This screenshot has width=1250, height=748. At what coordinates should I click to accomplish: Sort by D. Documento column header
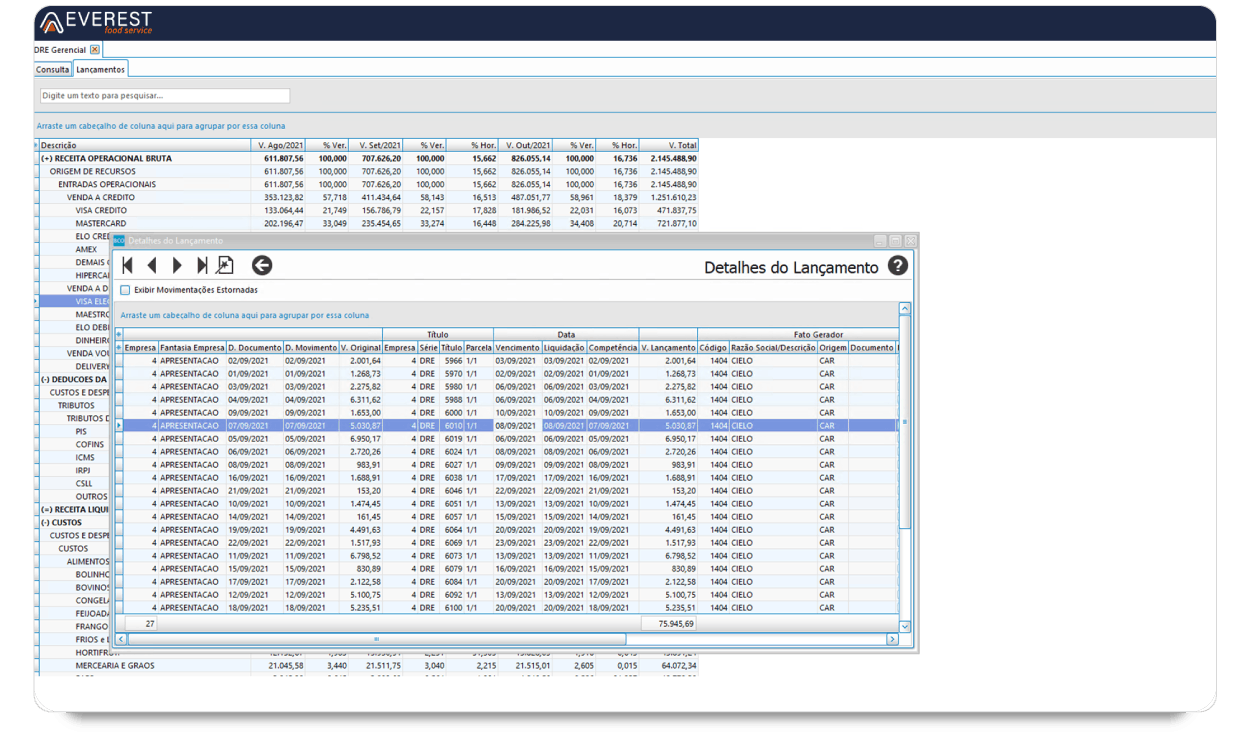pyautogui.click(x=254, y=348)
